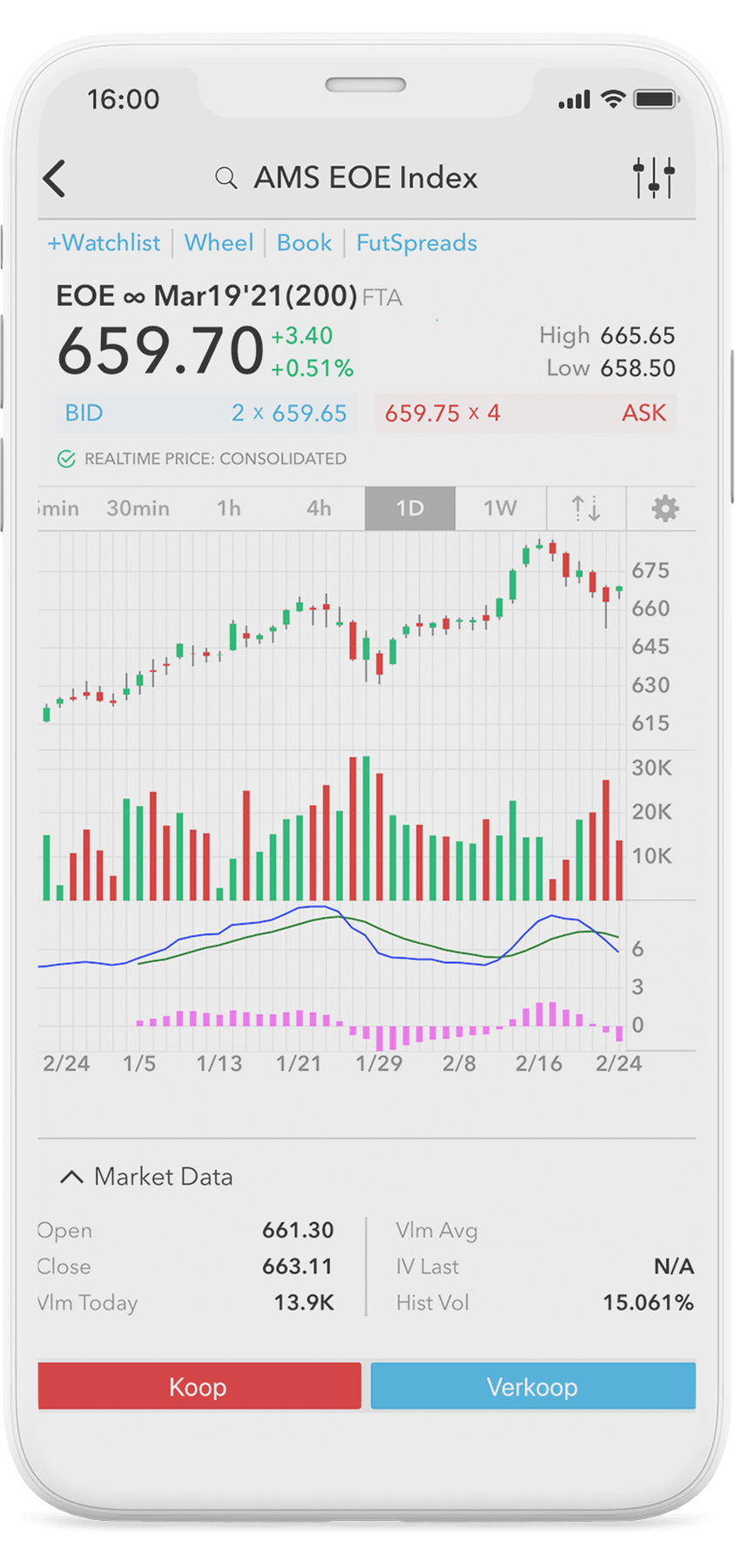Tap the back arrow icon

55,179
